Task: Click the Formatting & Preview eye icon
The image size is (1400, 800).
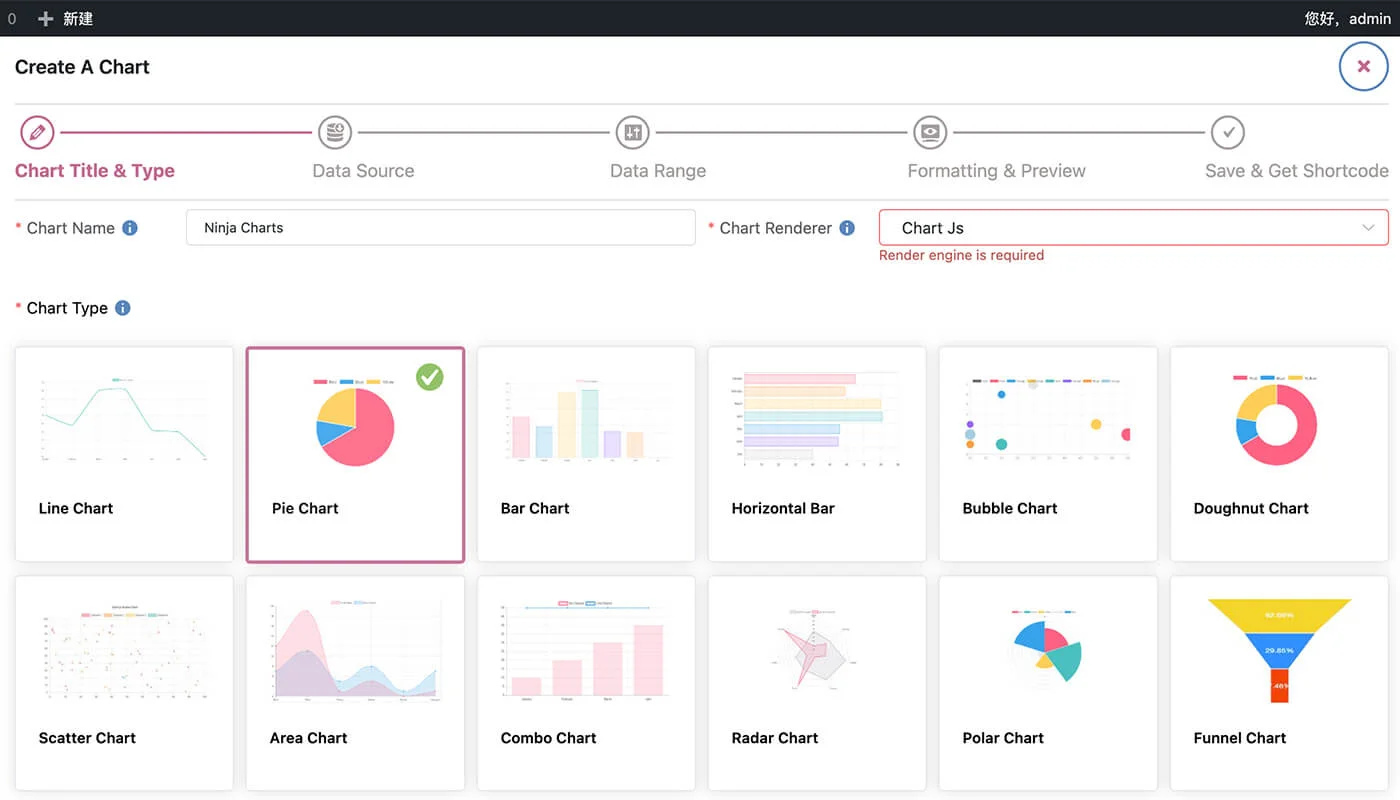Action: tap(930, 132)
